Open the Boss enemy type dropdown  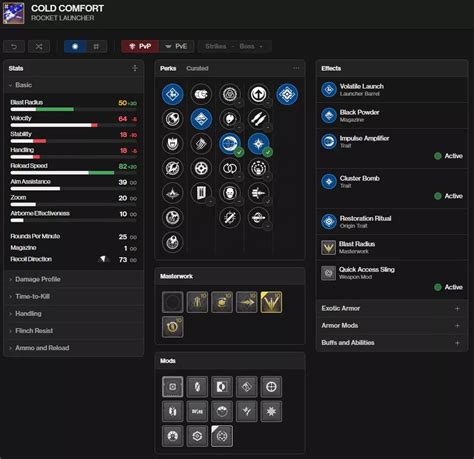point(251,46)
